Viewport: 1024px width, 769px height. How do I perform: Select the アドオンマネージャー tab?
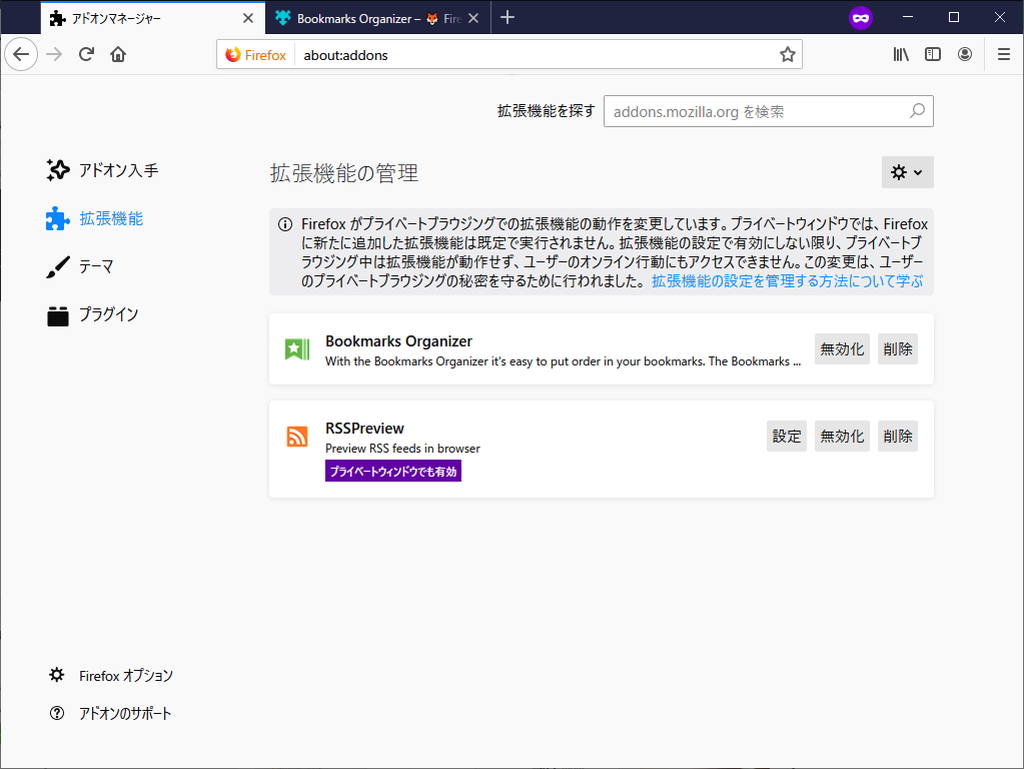click(x=140, y=17)
